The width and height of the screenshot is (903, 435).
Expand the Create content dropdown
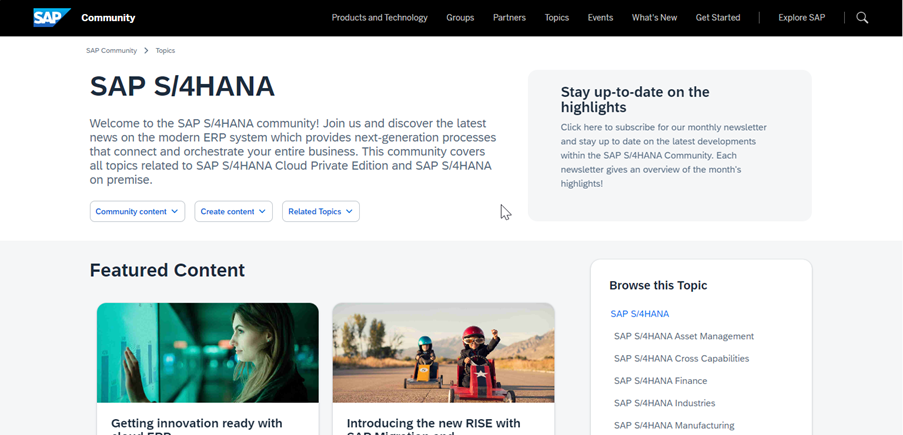pos(233,212)
